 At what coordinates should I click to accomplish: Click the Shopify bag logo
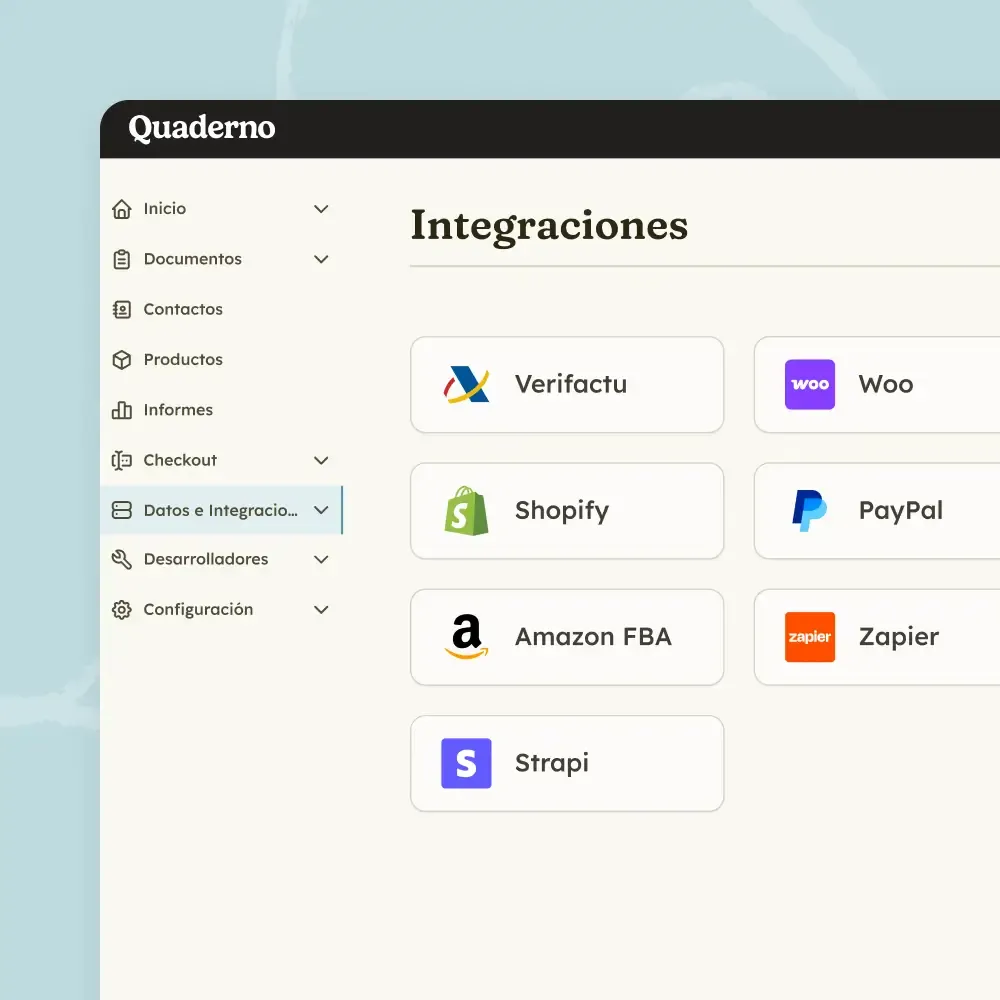pos(467,511)
